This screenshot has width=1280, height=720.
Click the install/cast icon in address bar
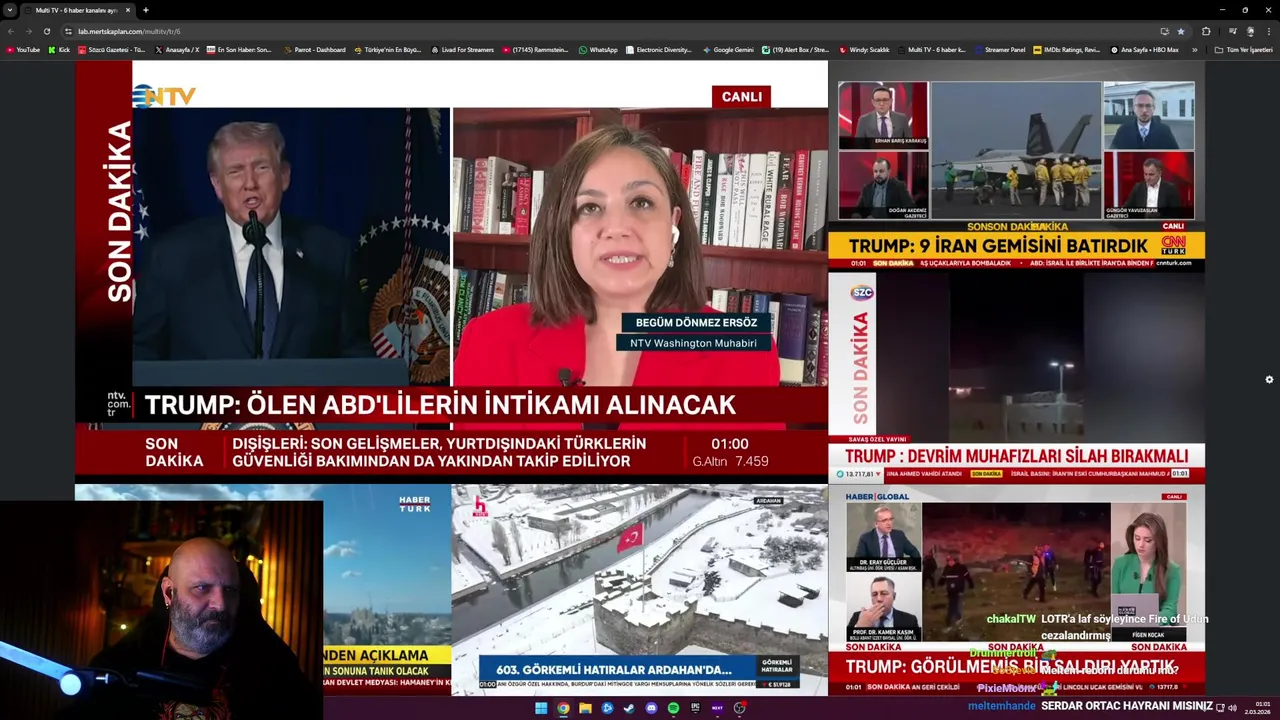point(1164,31)
